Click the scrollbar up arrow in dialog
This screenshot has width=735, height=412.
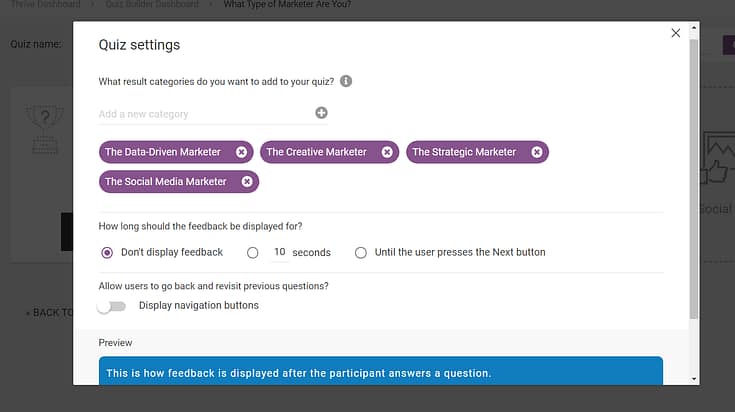tap(694, 28)
